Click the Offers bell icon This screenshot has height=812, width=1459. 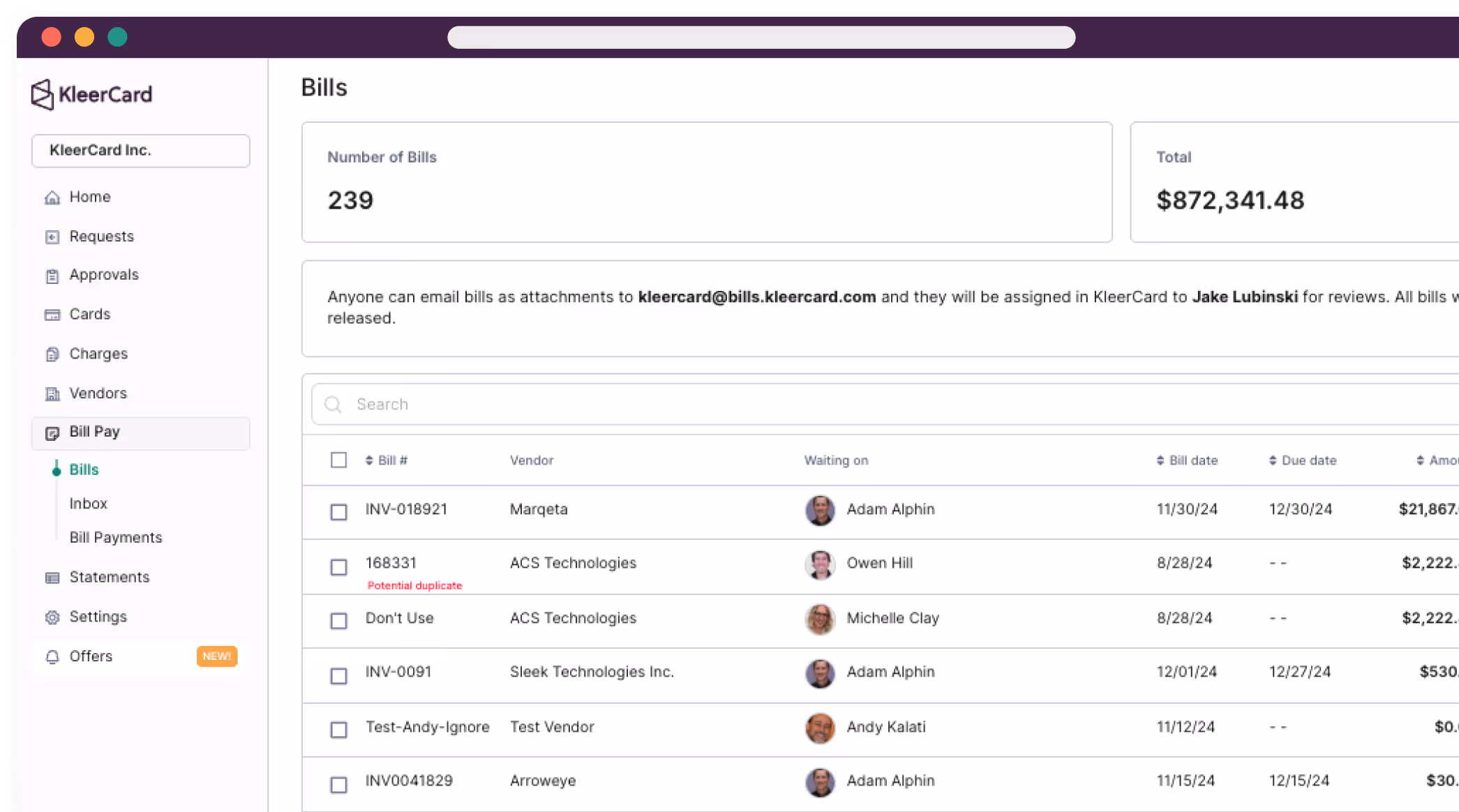coord(52,657)
